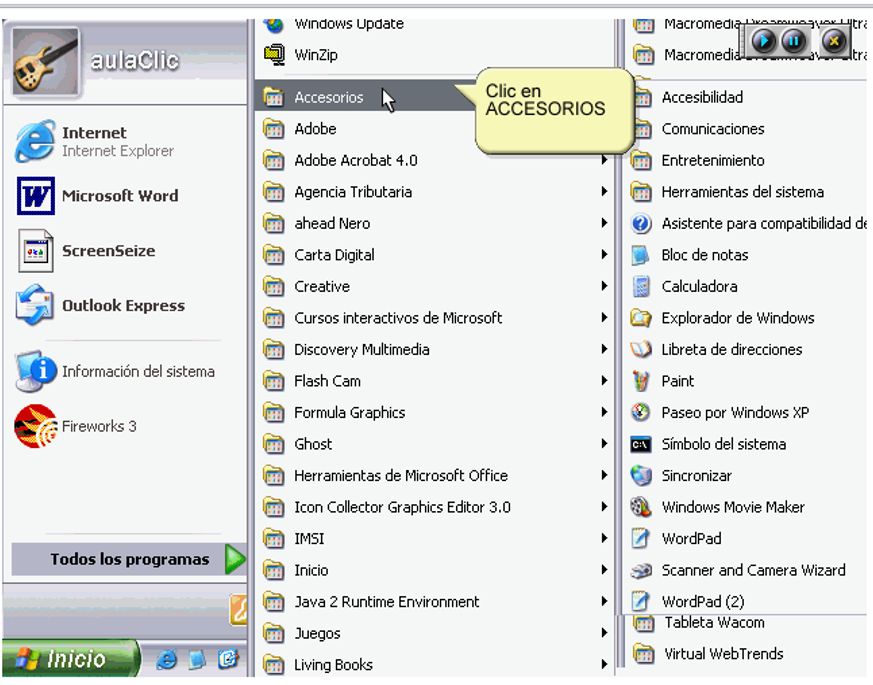This screenshot has height=685, width=873.
Task: Open Información del sistema icon
Action: pyautogui.click(x=36, y=371)
